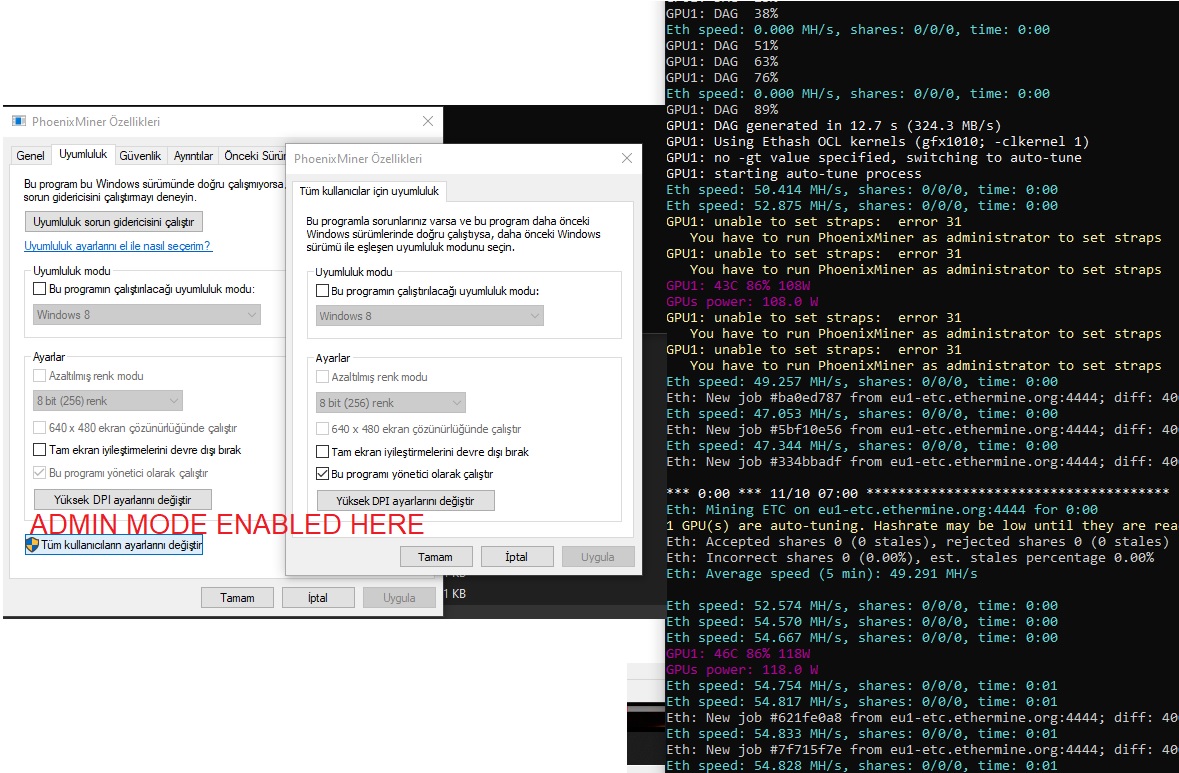Image resolution: width=1179 pixels, height=773 pixels.
Task: Switch to the Güvenlik tab
Action: tap(140, 156)
